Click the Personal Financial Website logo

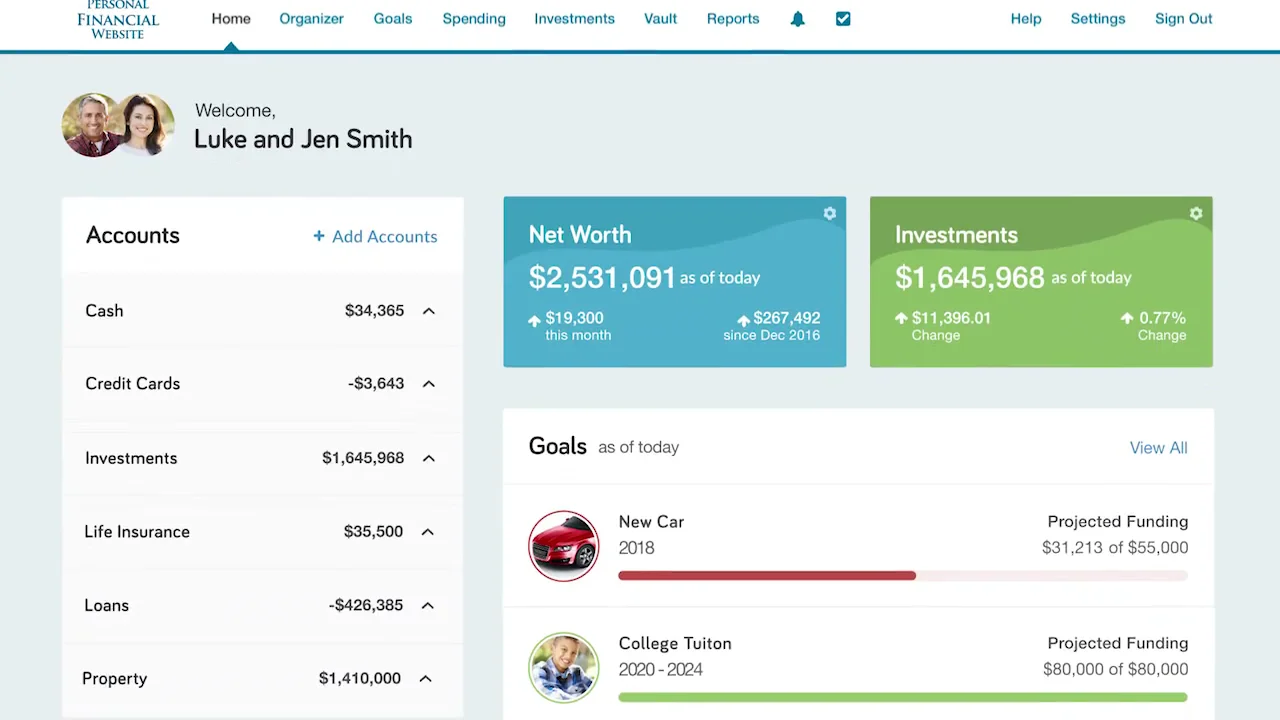point(118,19)
